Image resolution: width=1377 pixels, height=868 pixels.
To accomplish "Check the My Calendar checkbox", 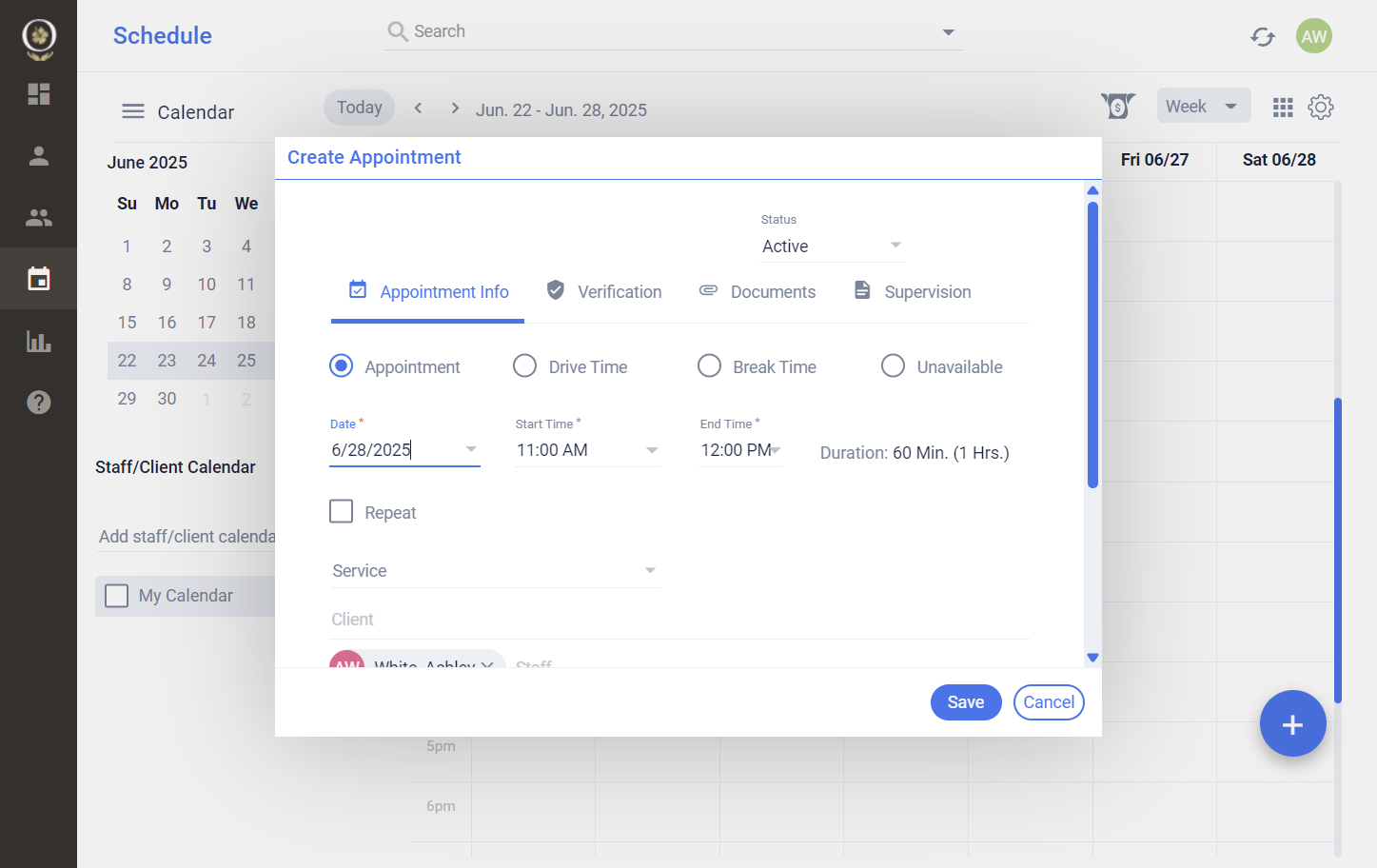I will coord(116,596).
